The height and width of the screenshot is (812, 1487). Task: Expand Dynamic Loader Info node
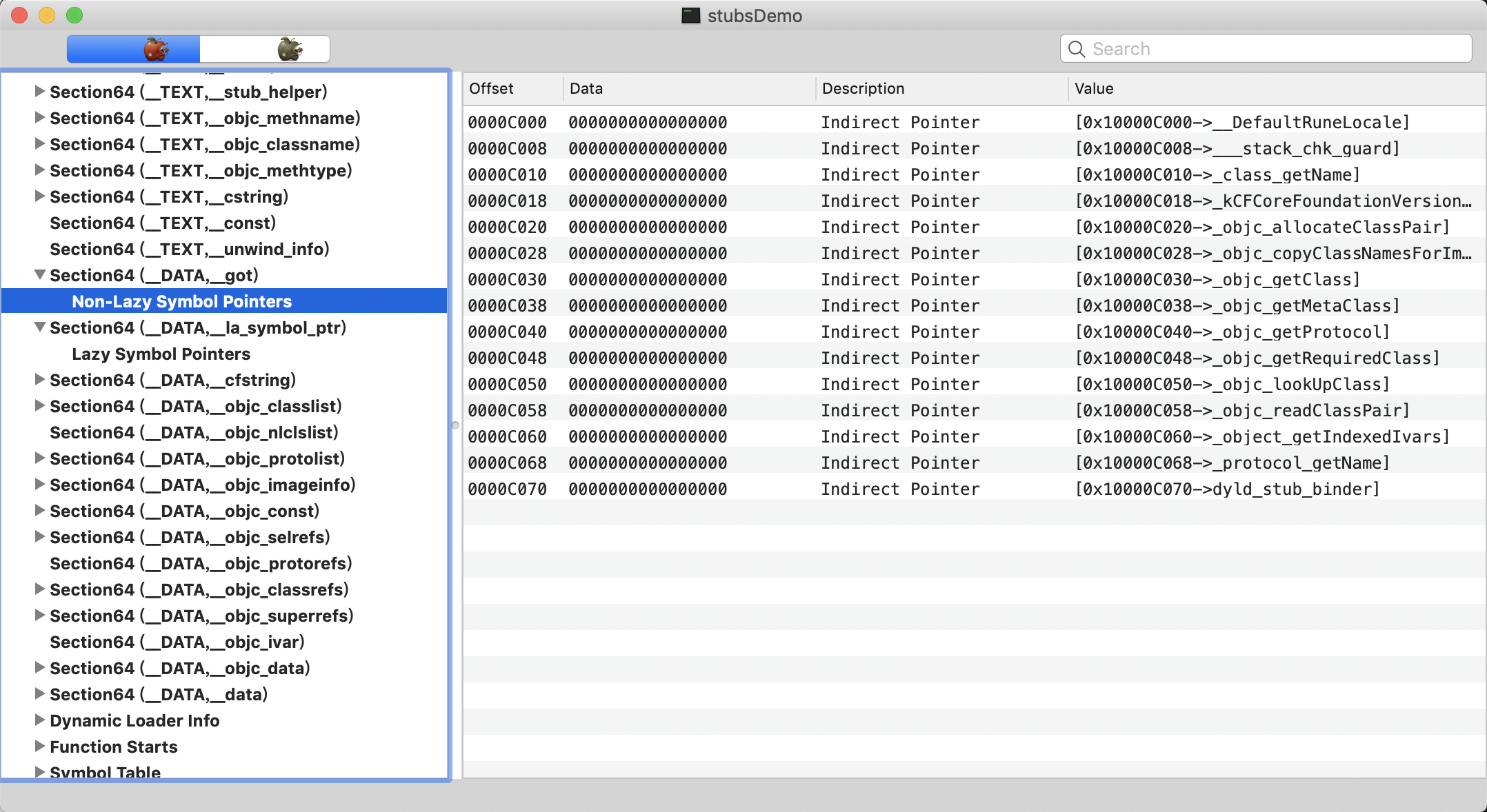click(x=40, y=720)
